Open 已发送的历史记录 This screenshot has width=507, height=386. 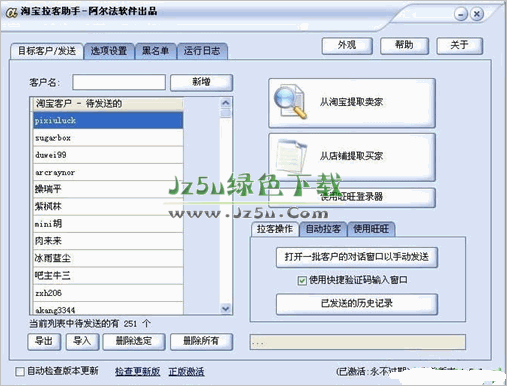point(357,304)
